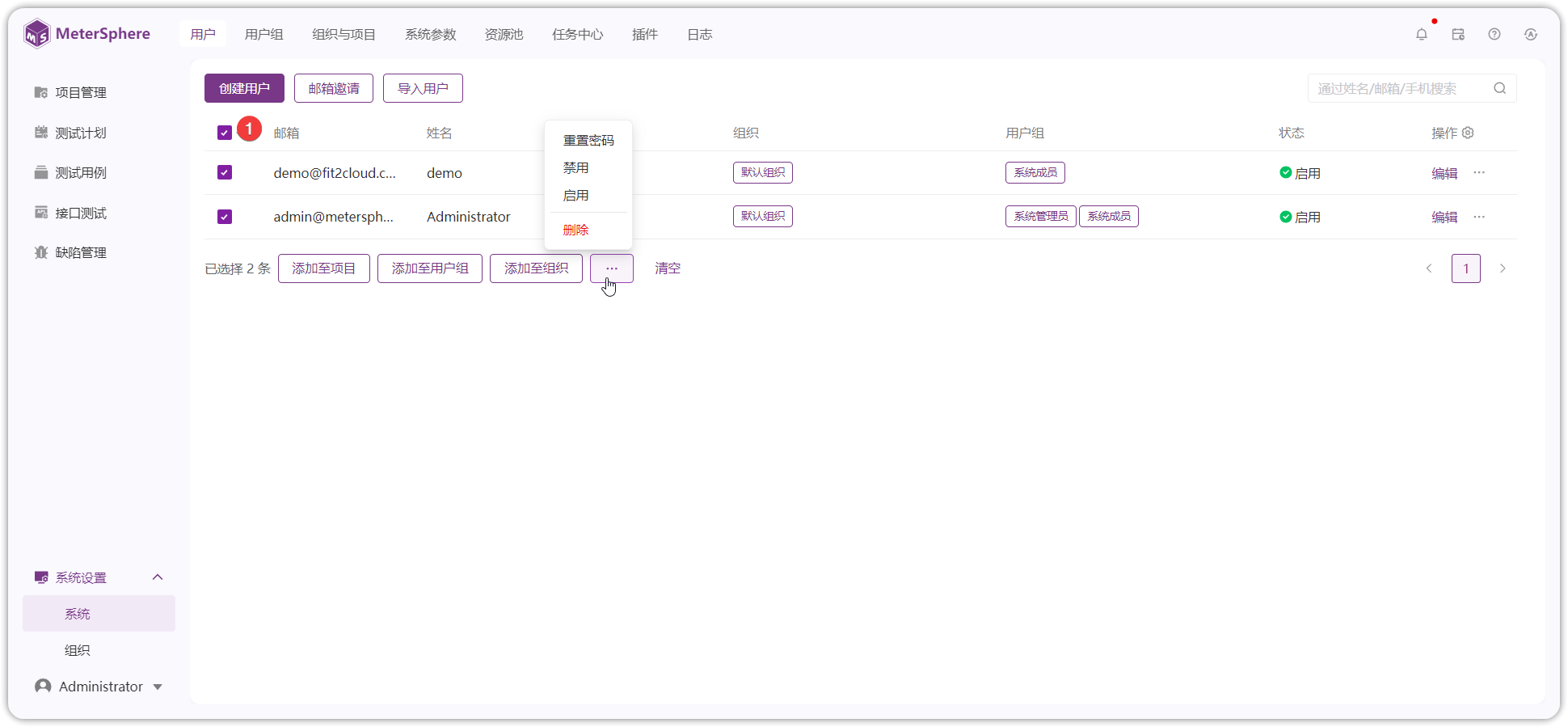Viewport: 1568px width, 727px height.
Task: Open the help question mark icon
Action: tap(1494, 34)
